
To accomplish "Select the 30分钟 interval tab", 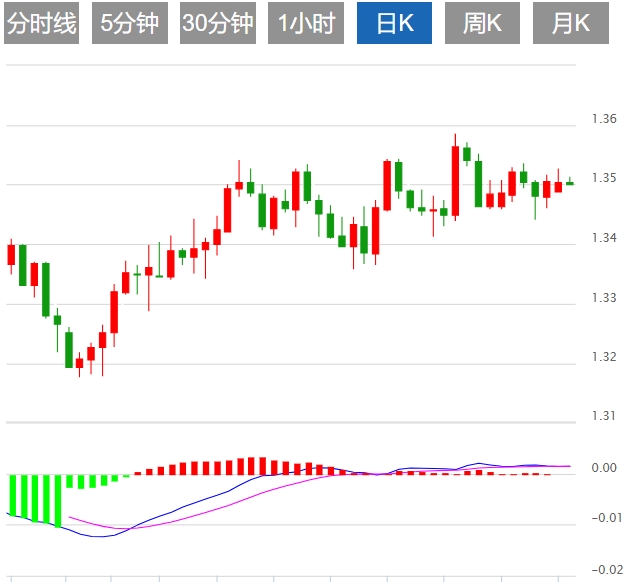I will tap(218, 23).
